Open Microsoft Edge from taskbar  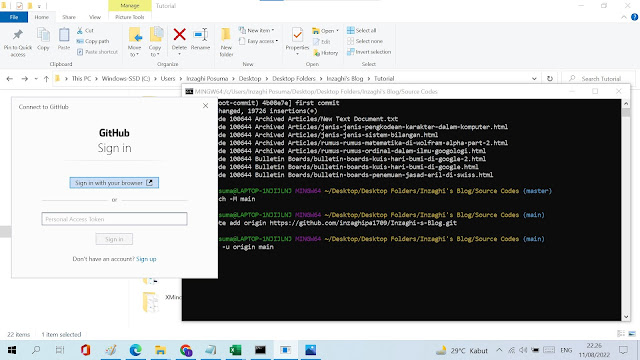tap(136, 350)
